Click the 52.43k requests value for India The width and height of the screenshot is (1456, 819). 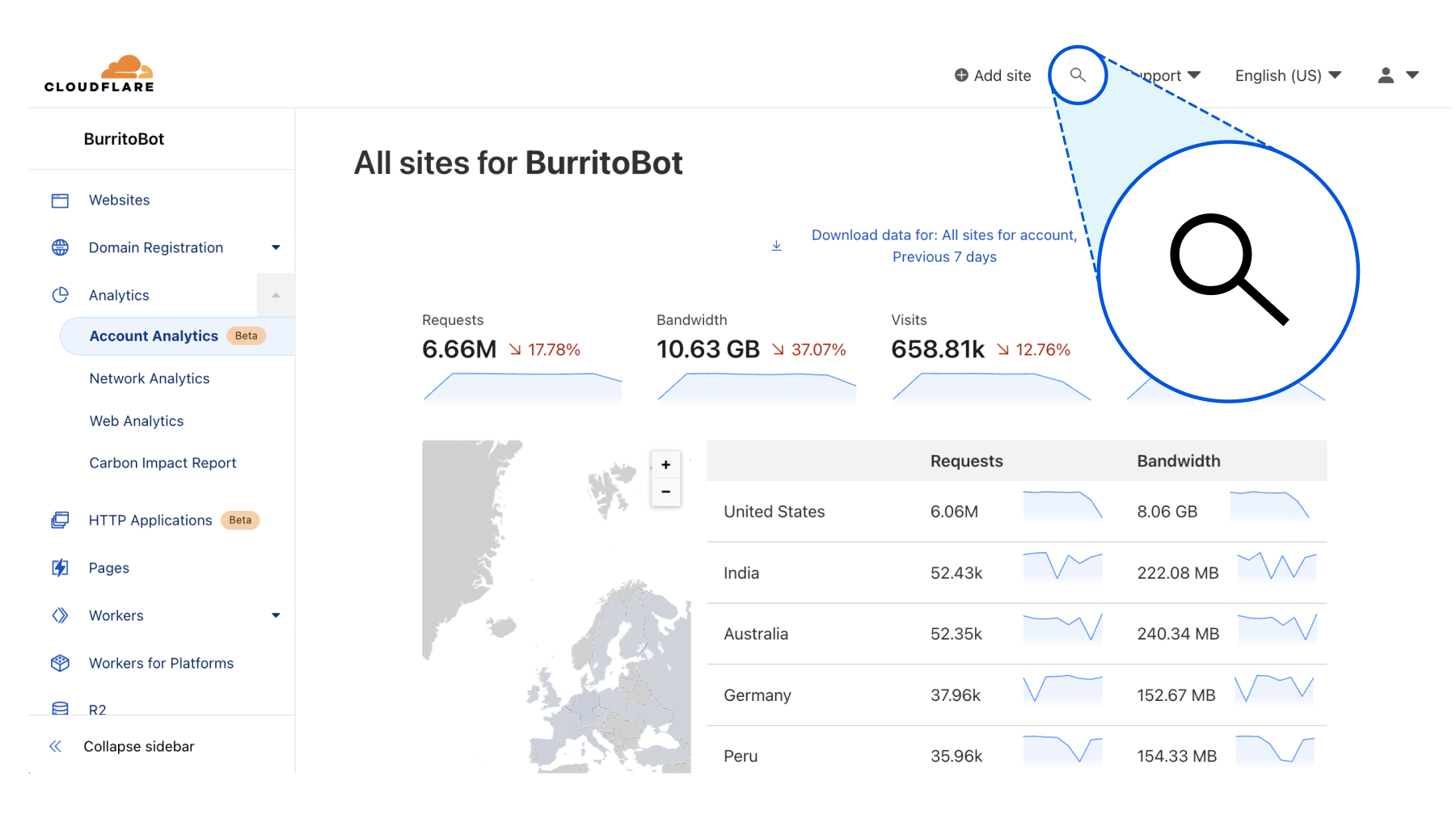pos(956,573)
